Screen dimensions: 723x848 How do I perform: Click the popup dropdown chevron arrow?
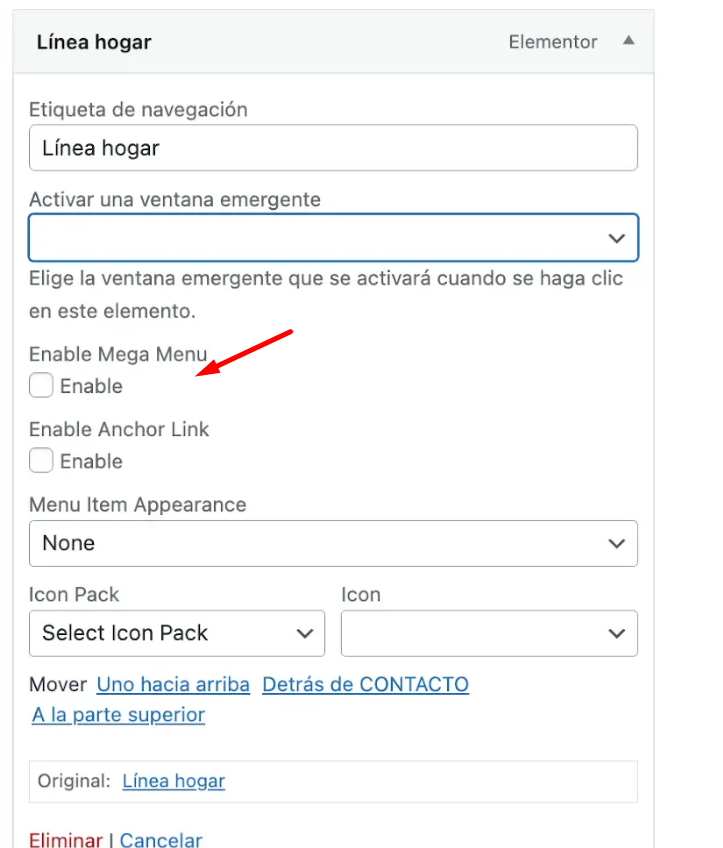pyautogui.click(x=616, y=238)
